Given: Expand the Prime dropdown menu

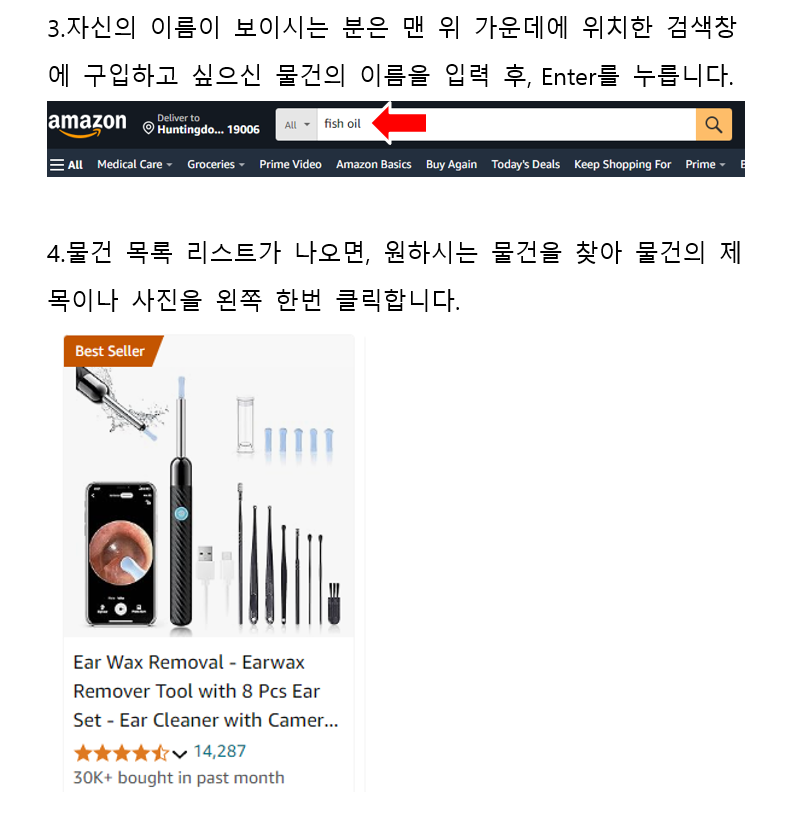Looking at the screenshot, I should [705, 164].
